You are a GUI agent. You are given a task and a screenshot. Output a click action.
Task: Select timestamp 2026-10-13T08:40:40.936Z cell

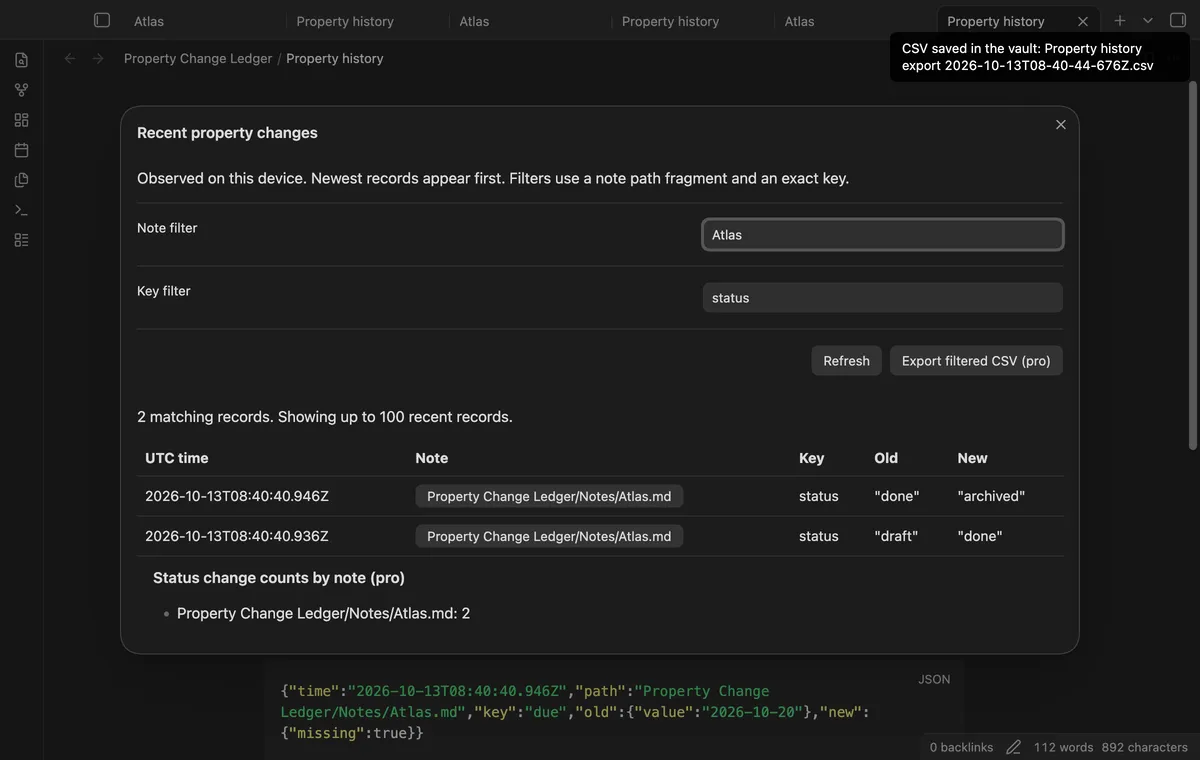pos(237,536)
